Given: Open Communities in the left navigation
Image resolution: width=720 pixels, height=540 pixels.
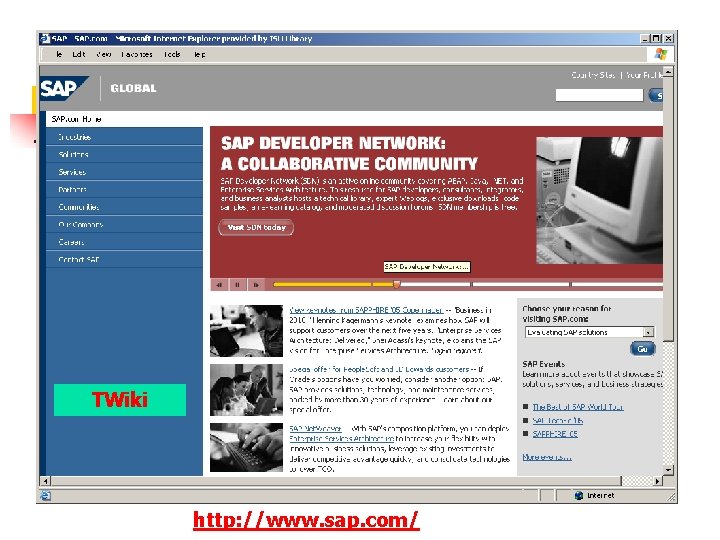Looking at the screenshot, I should pos(124,207).
